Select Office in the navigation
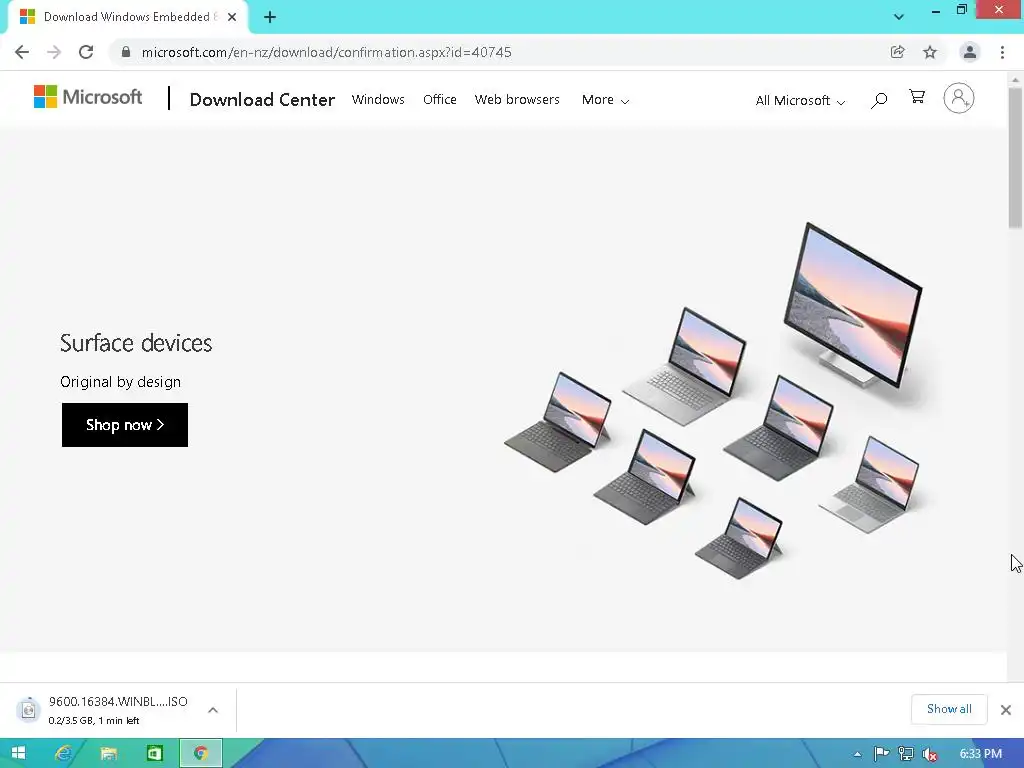Image resolution: width=1024 pixels, height=768 pixels. coord(440,99)
